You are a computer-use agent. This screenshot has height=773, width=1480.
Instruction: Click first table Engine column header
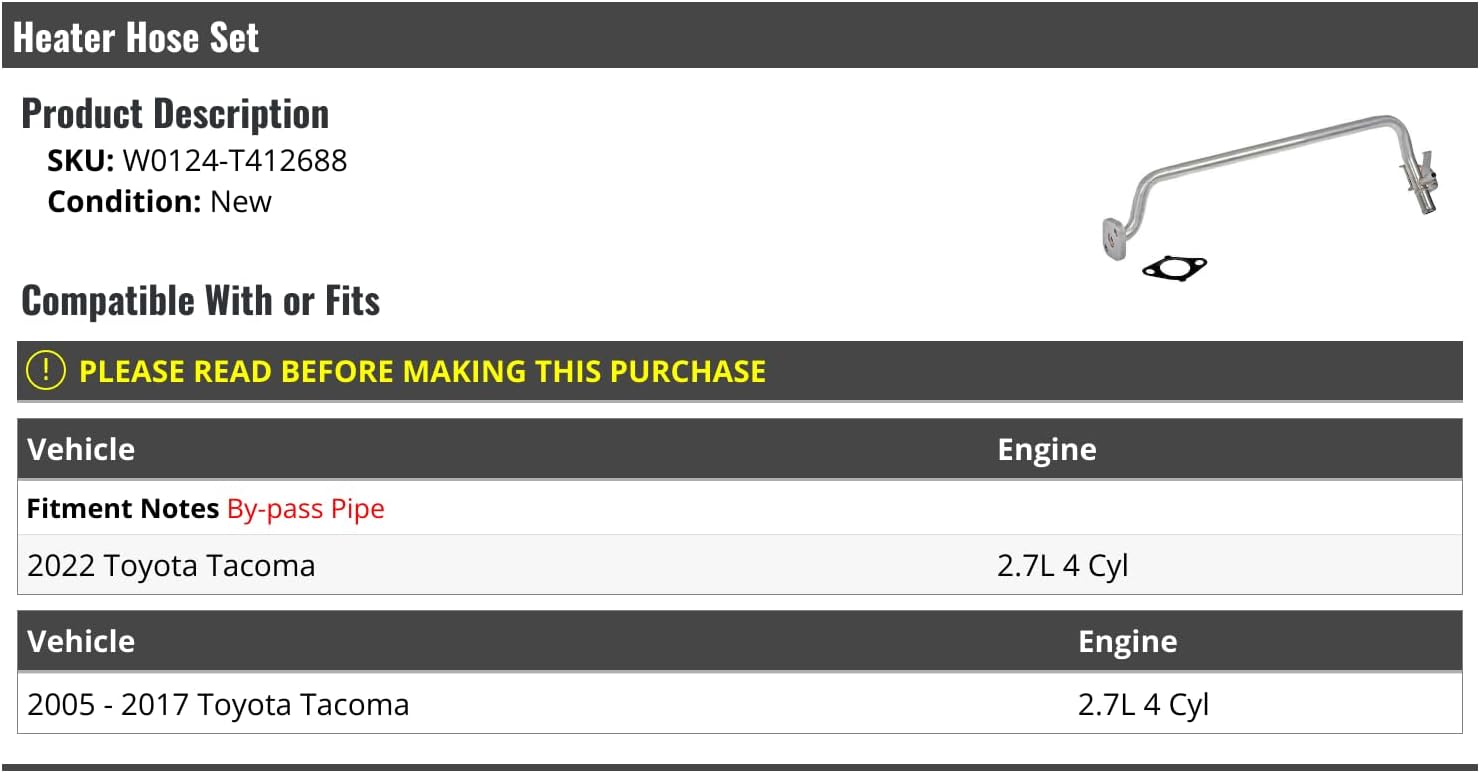pos(1046,449)
